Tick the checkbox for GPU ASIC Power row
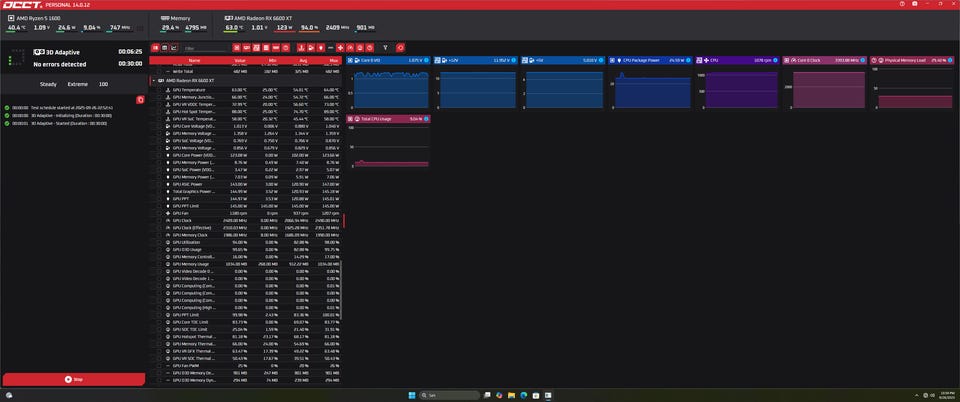 (160, 184)
